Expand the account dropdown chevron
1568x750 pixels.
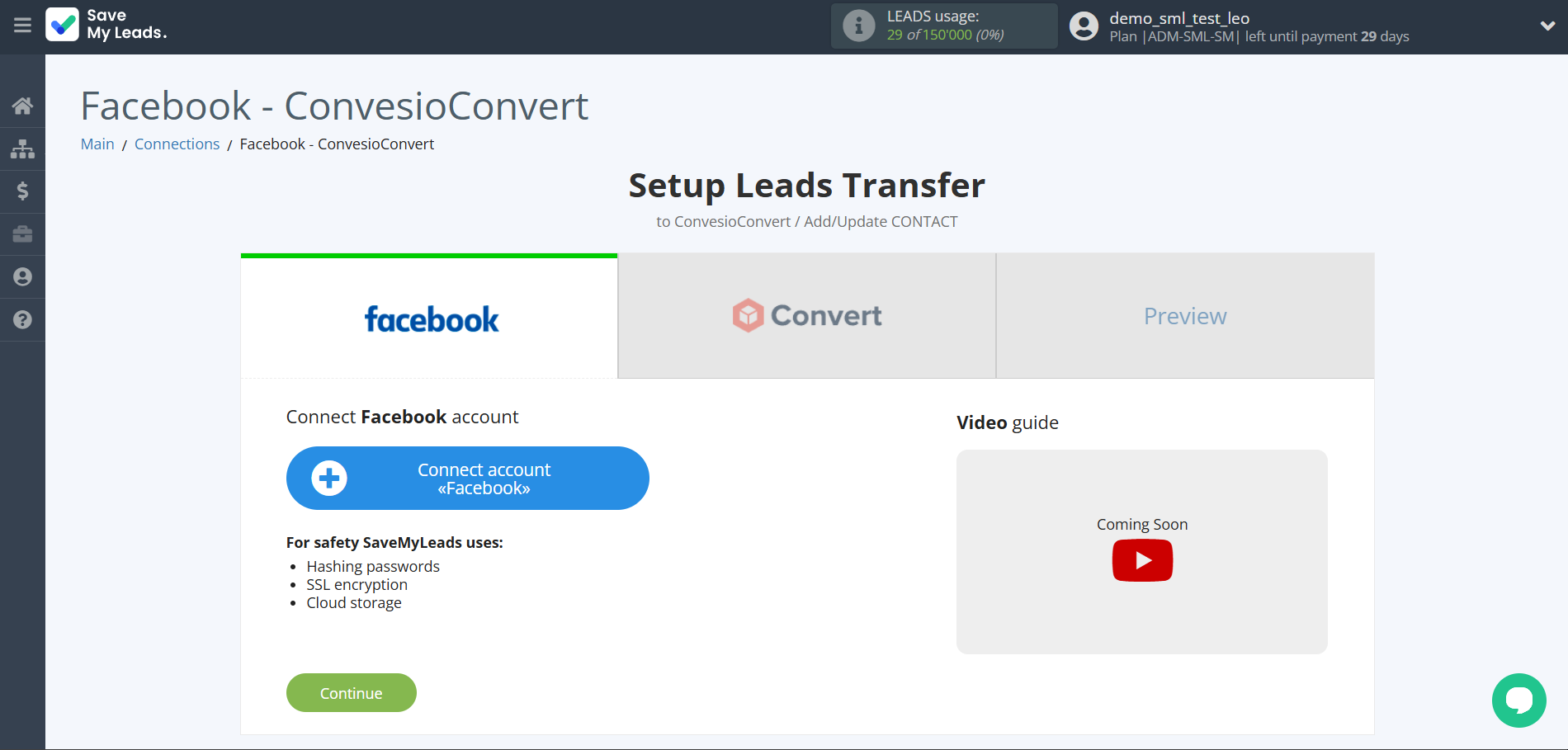(x=1547, y=26)
